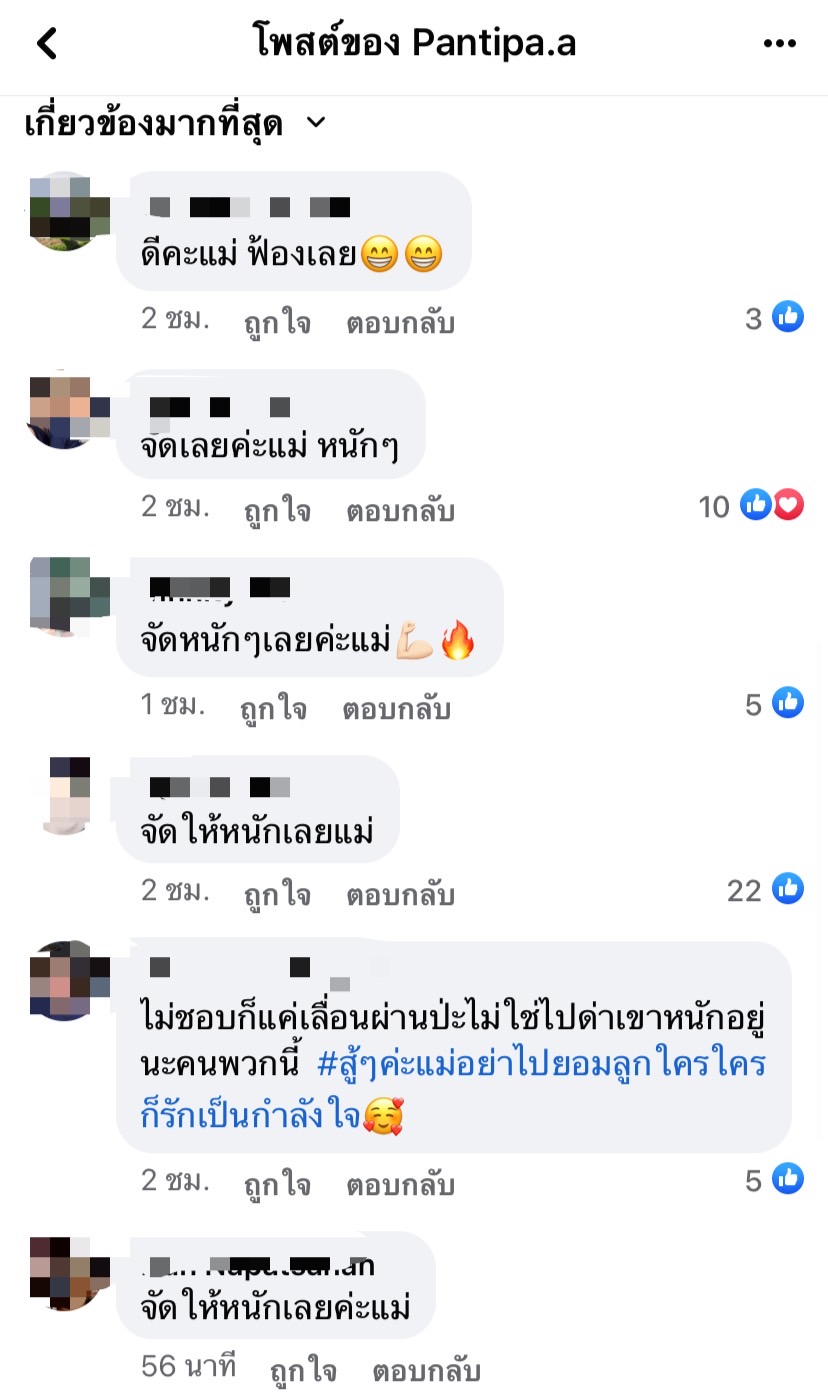Screen dimensions: 828x1399
Task: Tap the like reaction icon showing 3
Action: coord(788,318)
